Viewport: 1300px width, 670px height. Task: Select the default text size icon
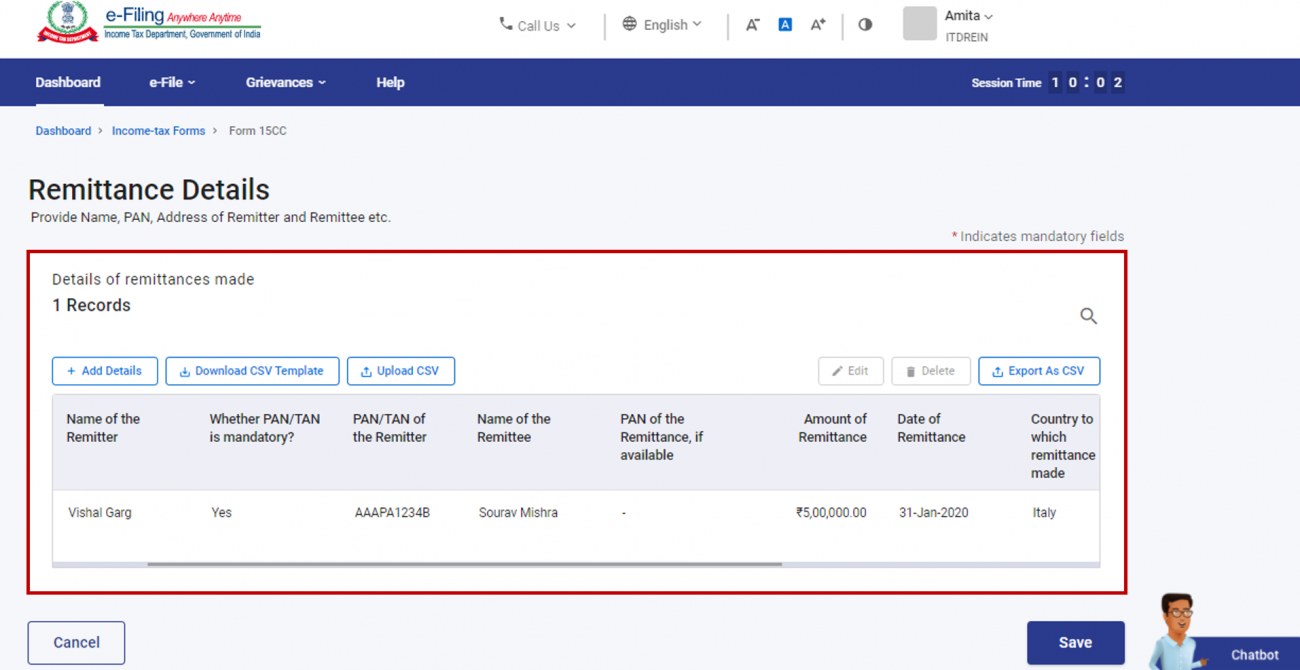tap(785, 24)
